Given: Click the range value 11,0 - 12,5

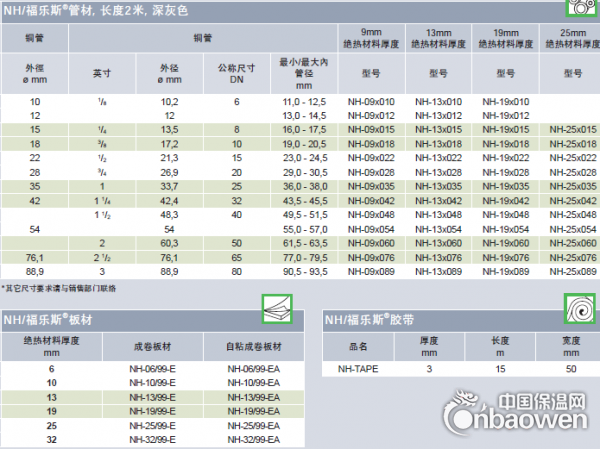Looking at the screenshot, I should pos(304,102).
